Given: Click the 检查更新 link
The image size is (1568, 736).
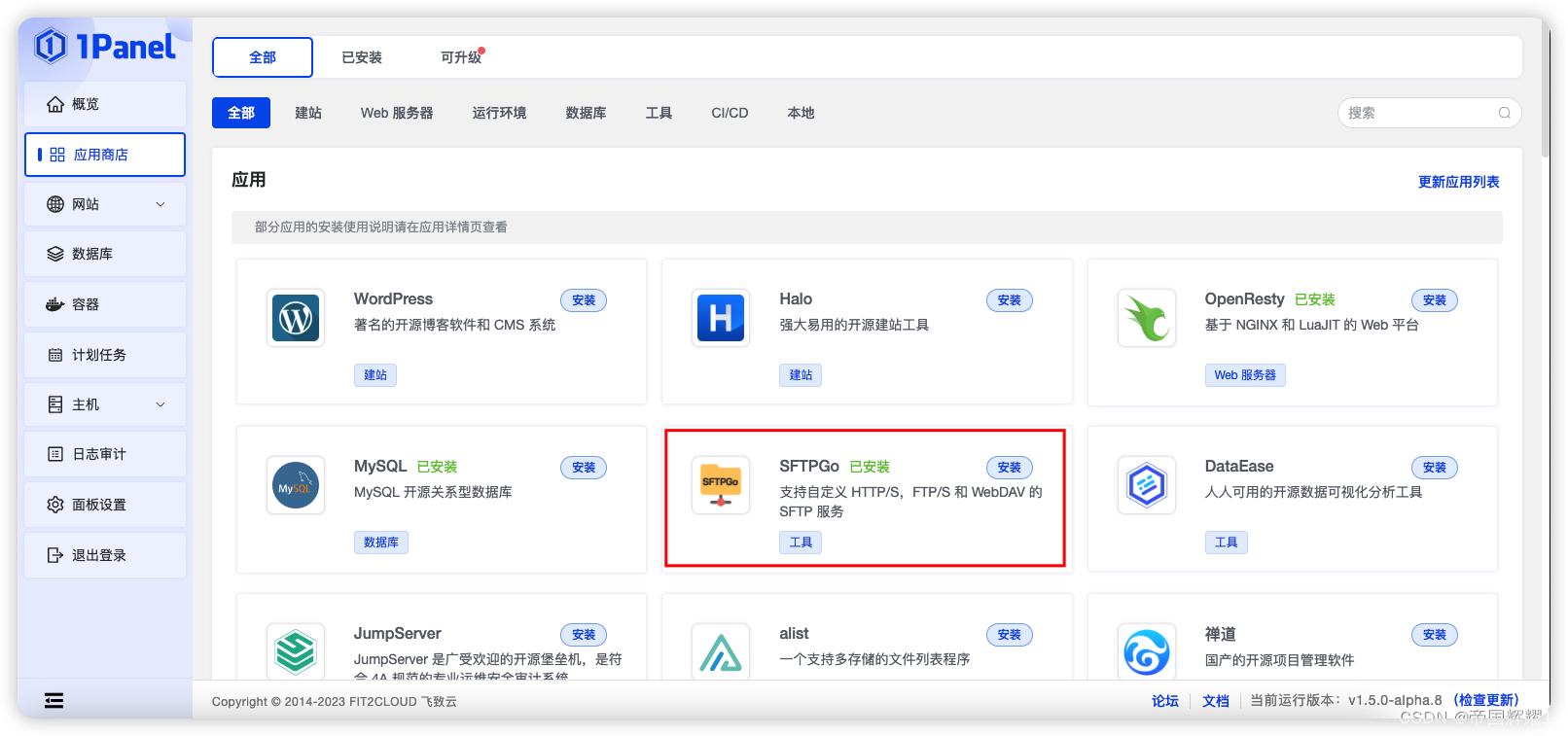Looking at the screenshot, I should point(1486,700).
